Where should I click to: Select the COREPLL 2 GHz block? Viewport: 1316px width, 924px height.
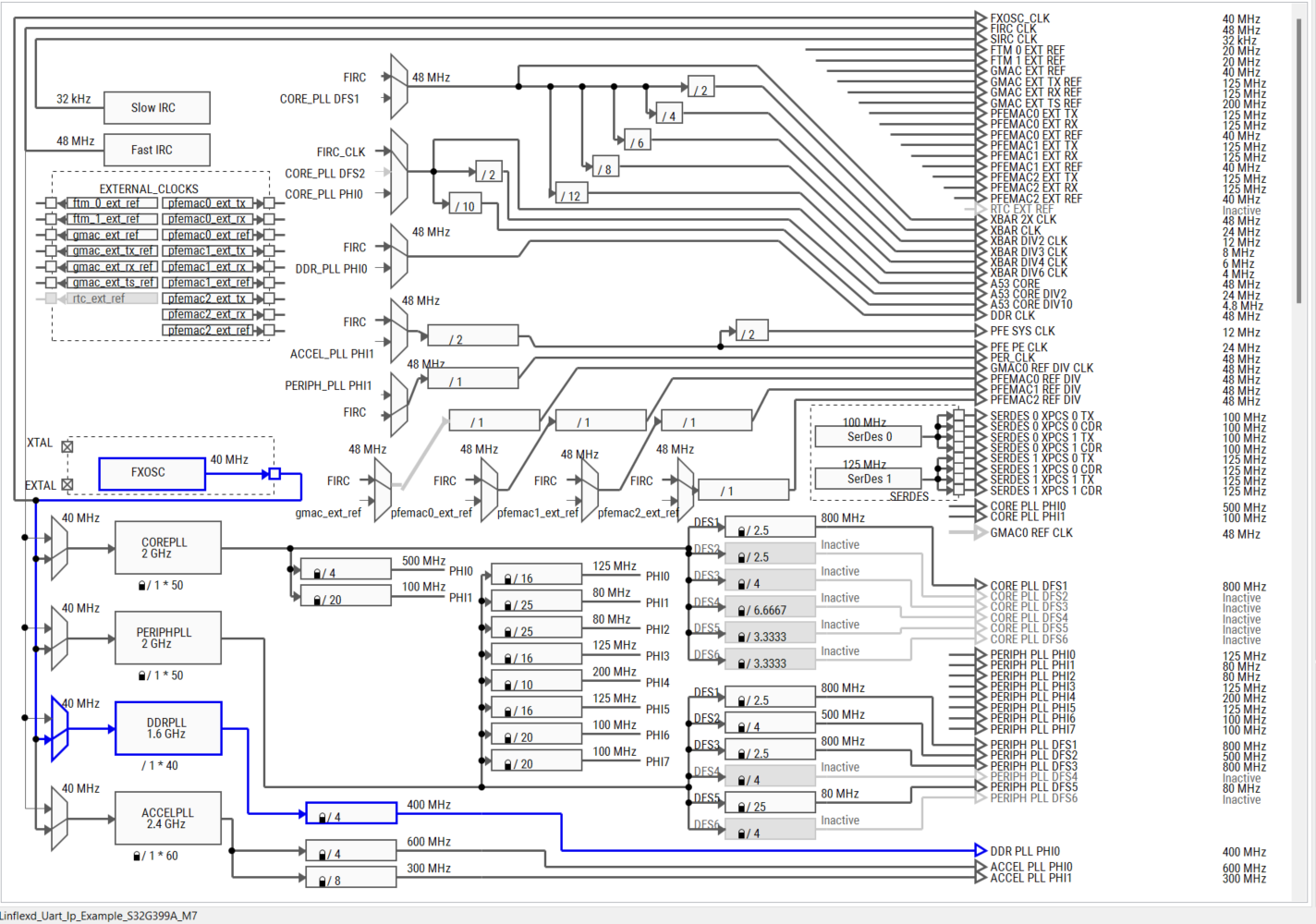click(x=168, y=548)
